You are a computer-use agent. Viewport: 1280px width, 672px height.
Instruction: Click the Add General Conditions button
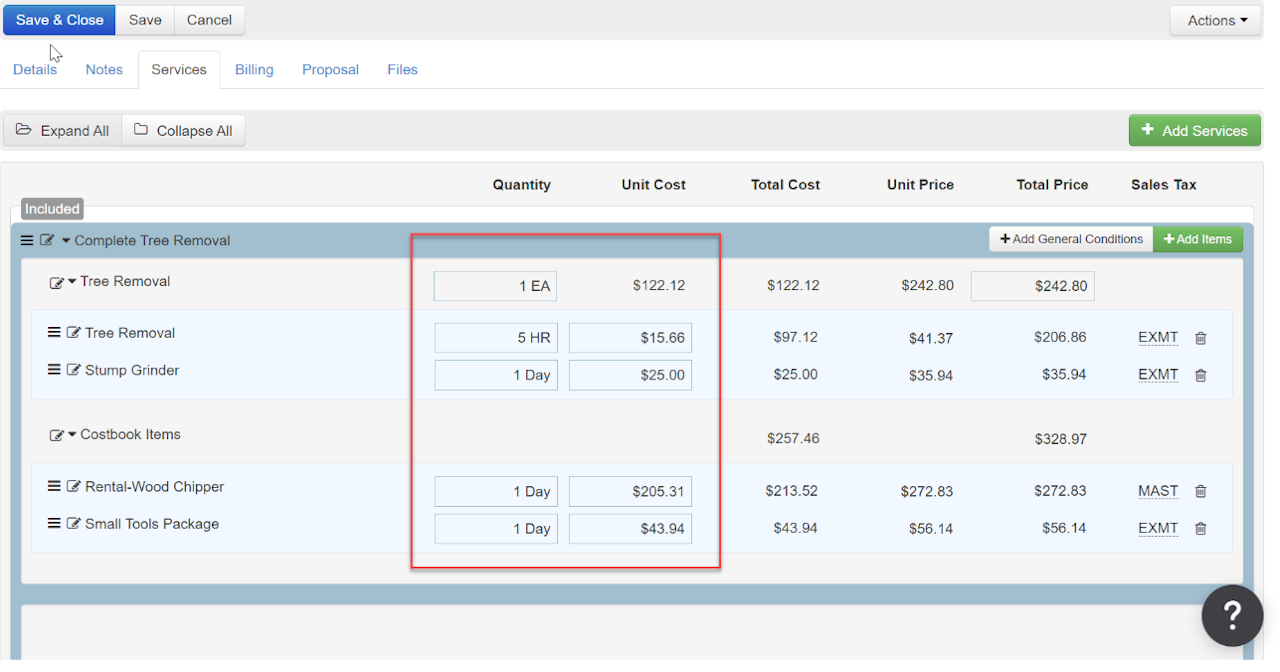pos(1070,240)
